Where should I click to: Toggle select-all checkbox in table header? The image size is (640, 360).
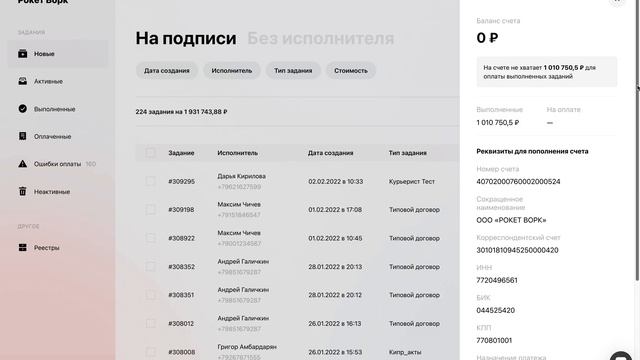point(150,153)
